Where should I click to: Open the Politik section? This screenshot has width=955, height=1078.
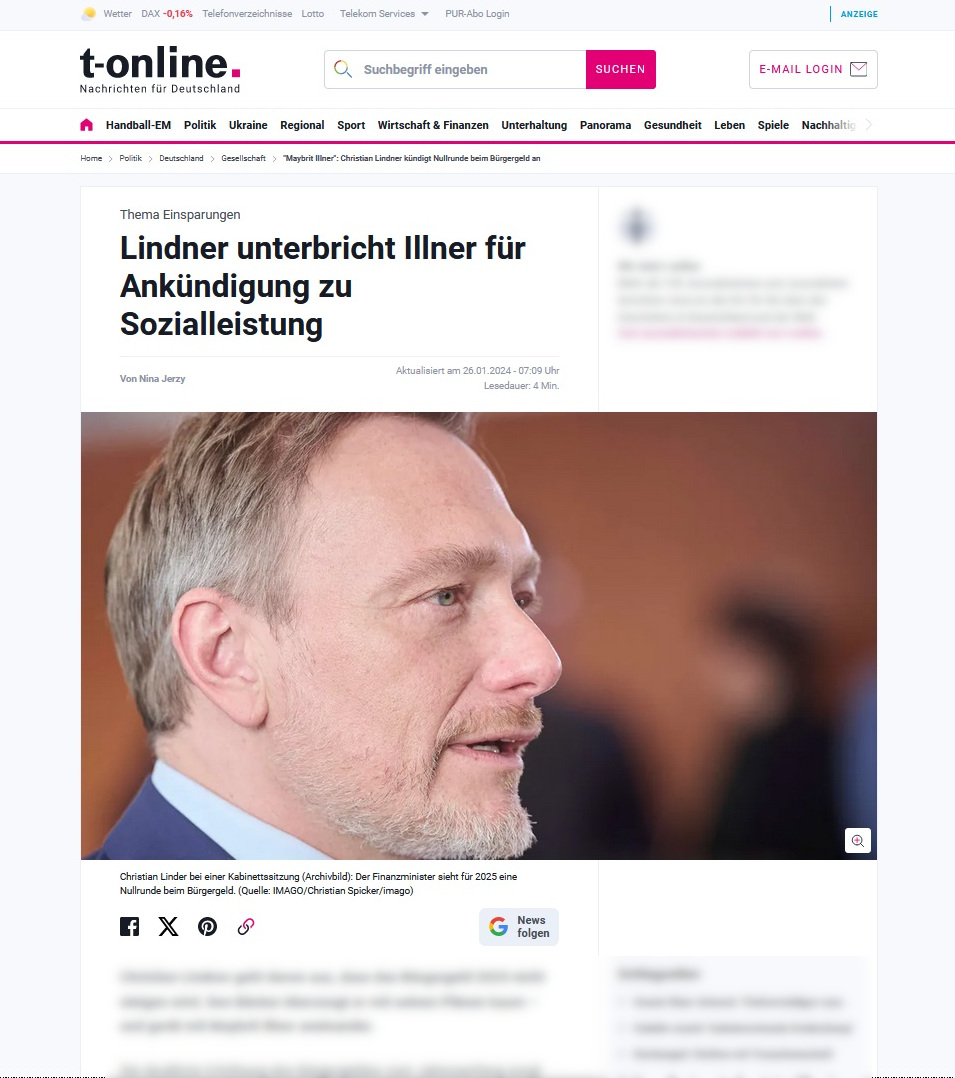point(200,125)
